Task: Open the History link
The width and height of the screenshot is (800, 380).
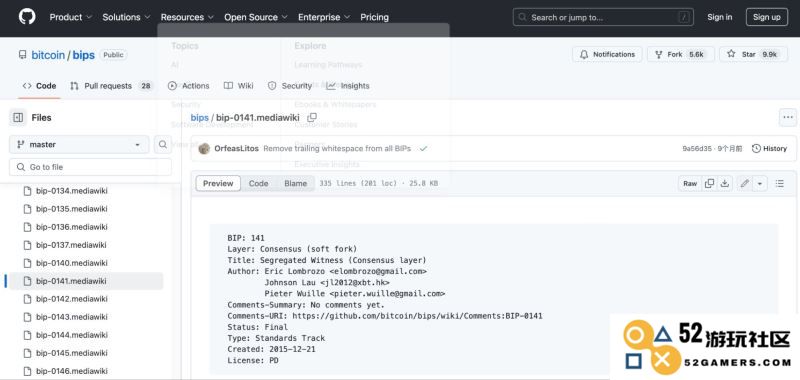Action: click(769, 148)
